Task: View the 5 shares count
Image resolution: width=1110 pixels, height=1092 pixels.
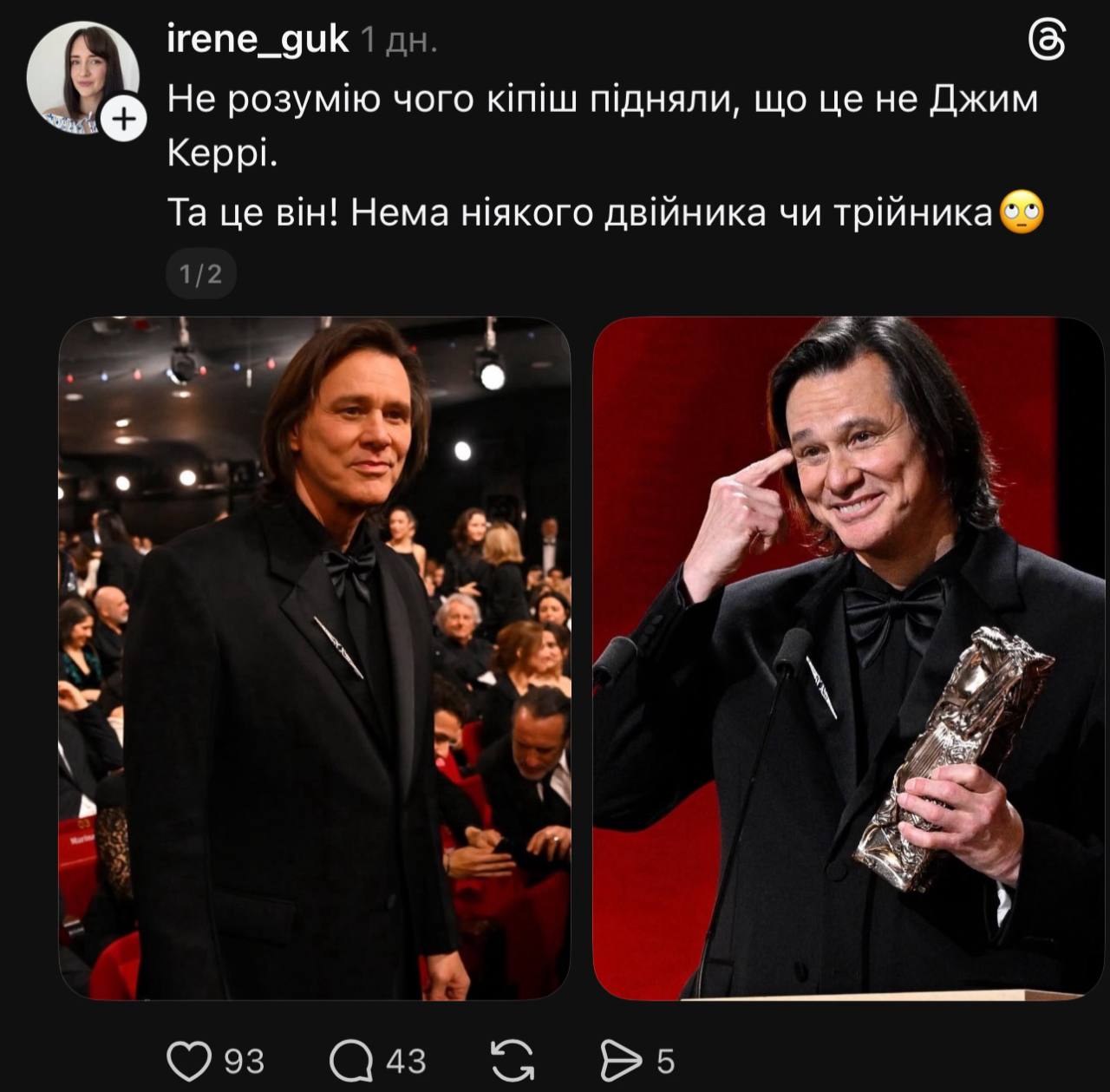Action: point(665,1061)
